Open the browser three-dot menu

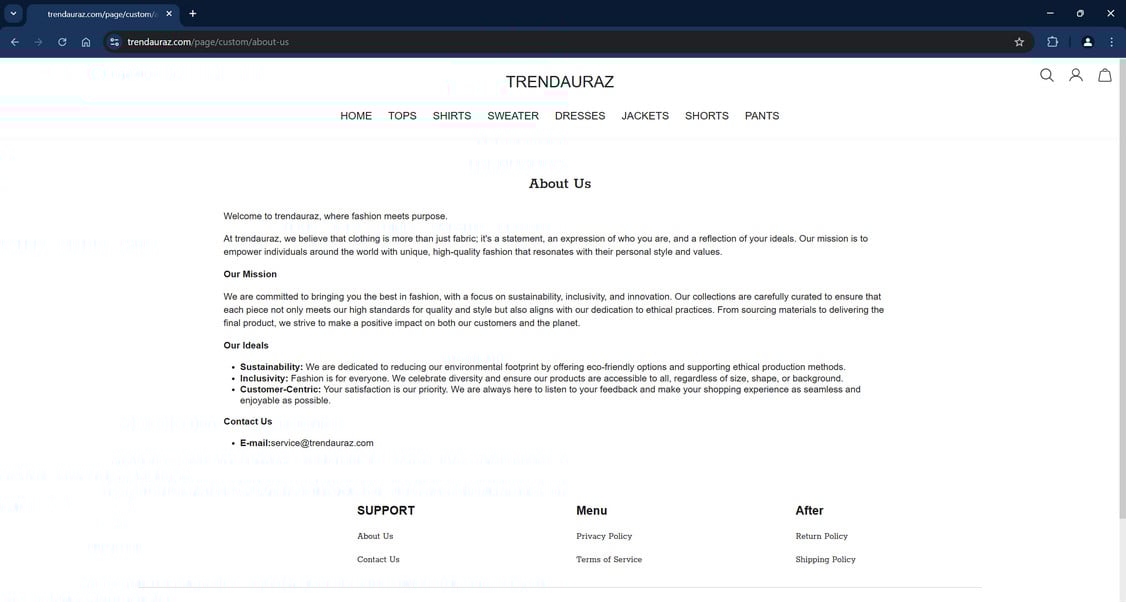(x=1112, y=42)
